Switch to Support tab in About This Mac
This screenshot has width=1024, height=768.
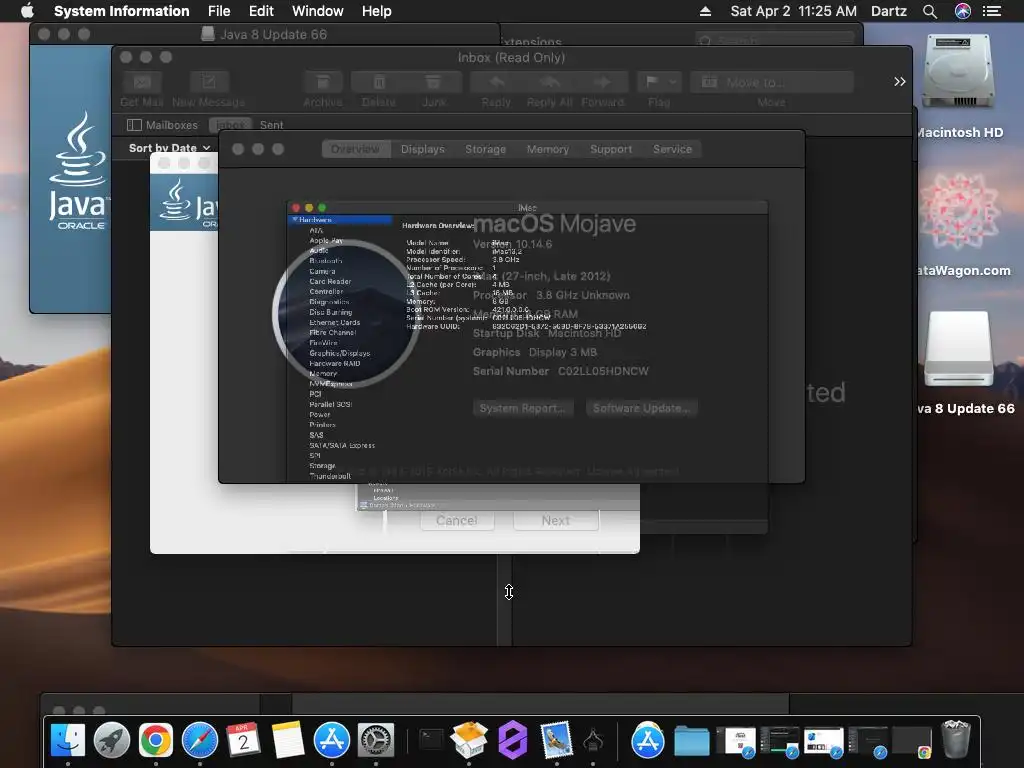tap(611, 149)
